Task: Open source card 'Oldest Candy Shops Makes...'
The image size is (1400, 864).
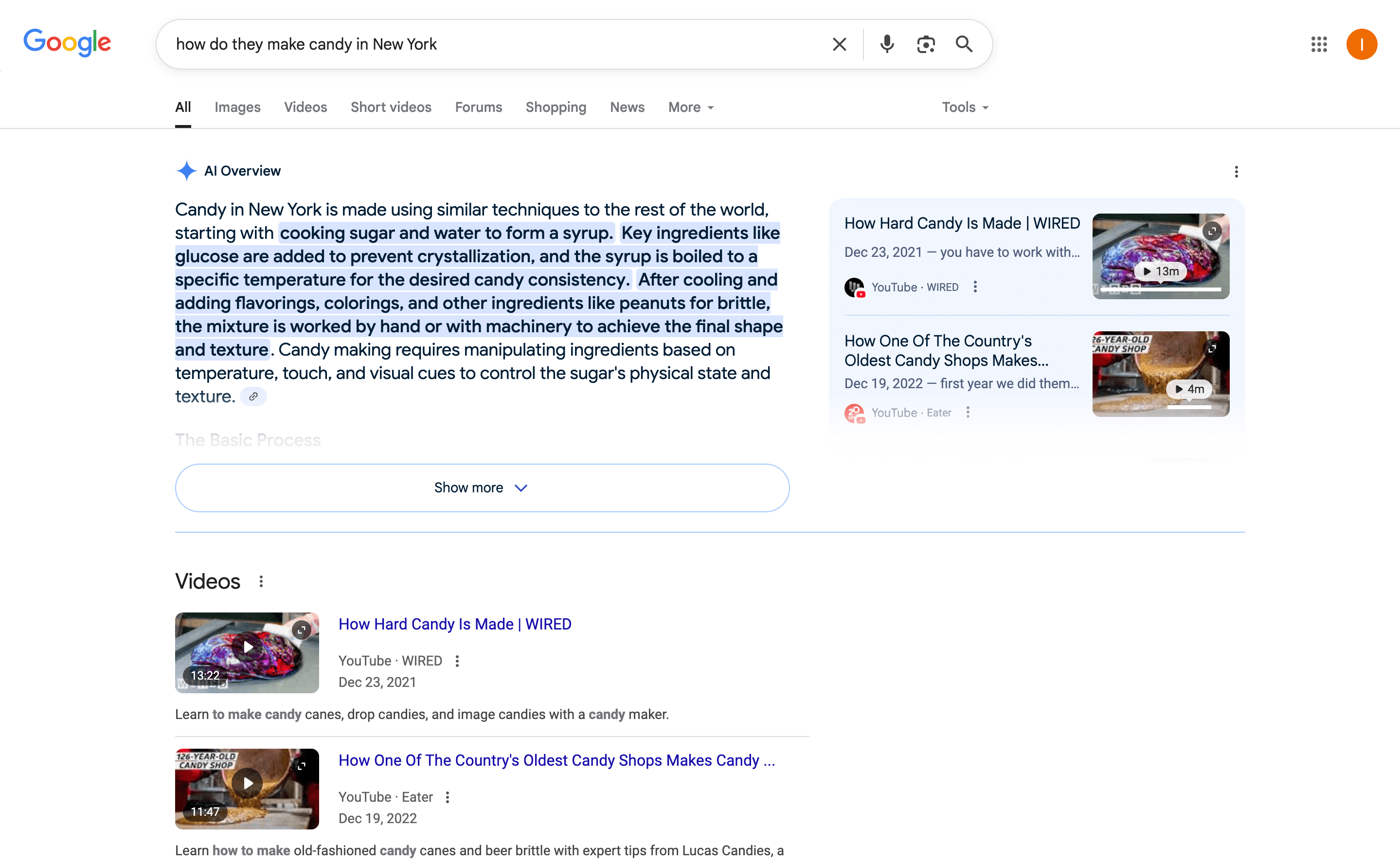Action: coord(946,351)
